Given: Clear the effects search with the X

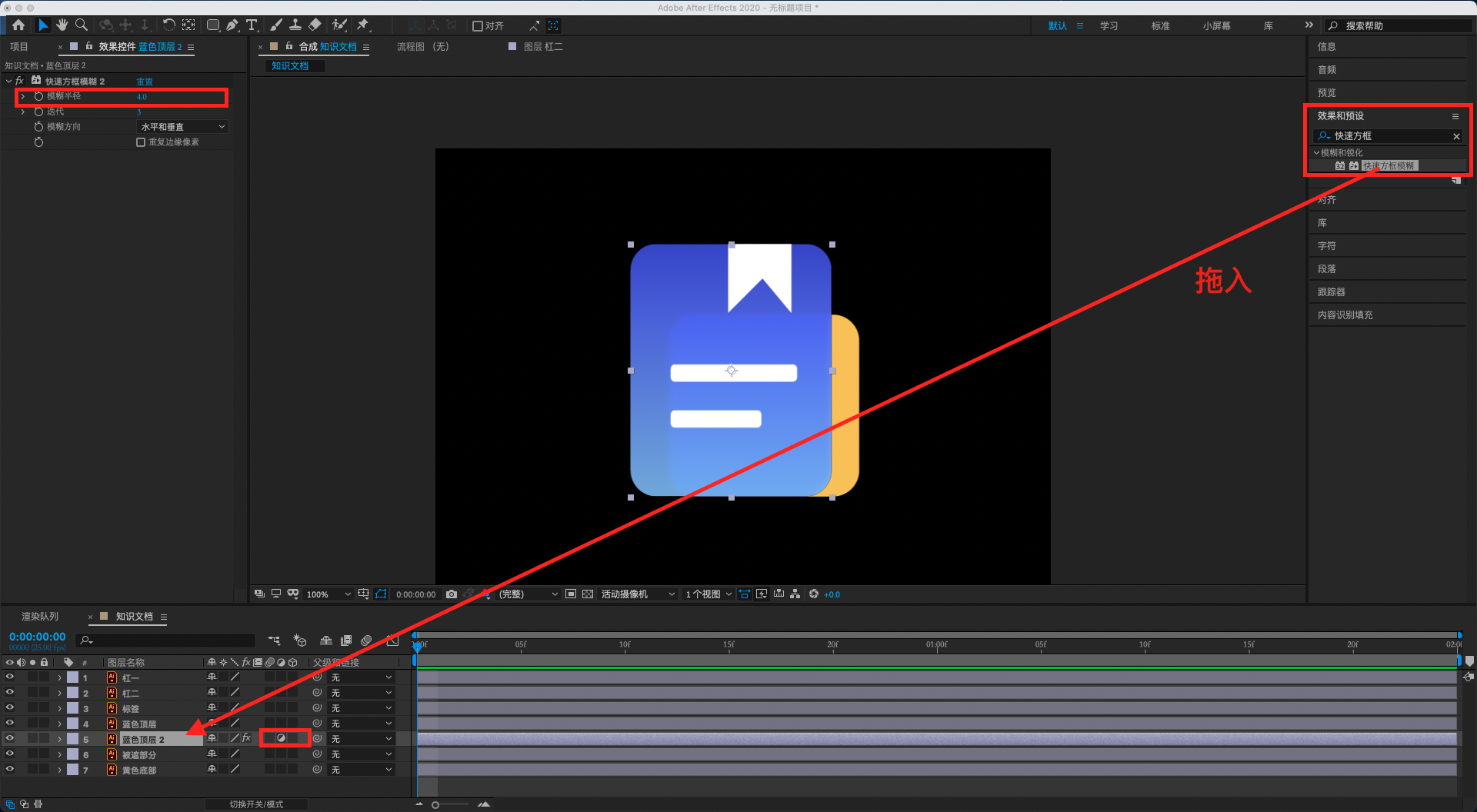Looking at the screenshot, I should point(1456,136).
